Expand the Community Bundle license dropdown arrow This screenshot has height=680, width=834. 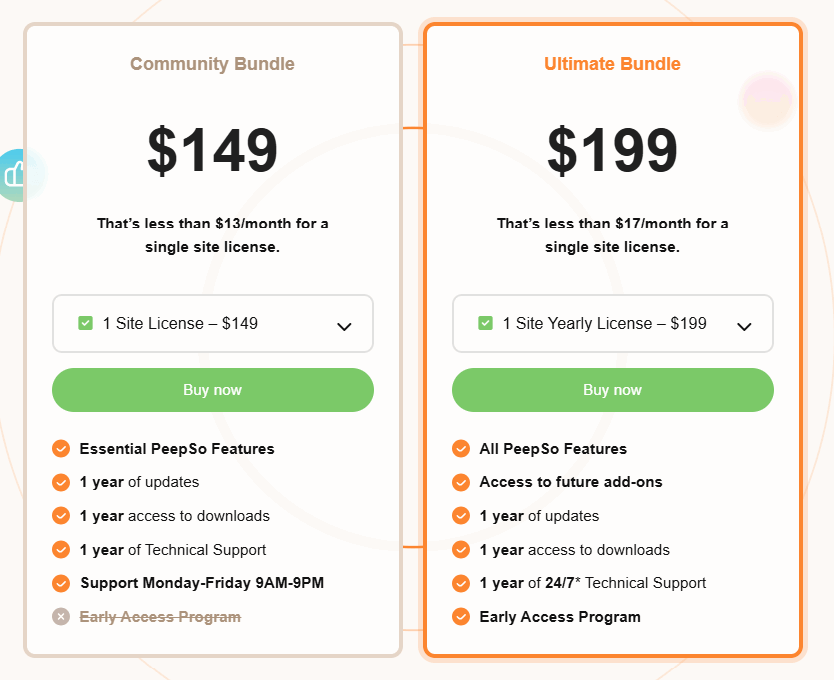coord(345,327)
